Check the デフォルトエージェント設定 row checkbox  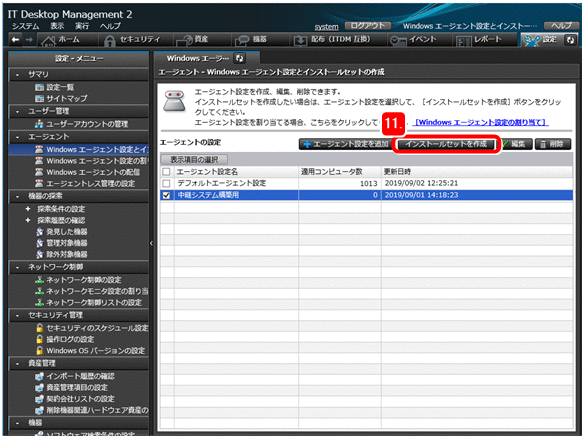(166, 183)
